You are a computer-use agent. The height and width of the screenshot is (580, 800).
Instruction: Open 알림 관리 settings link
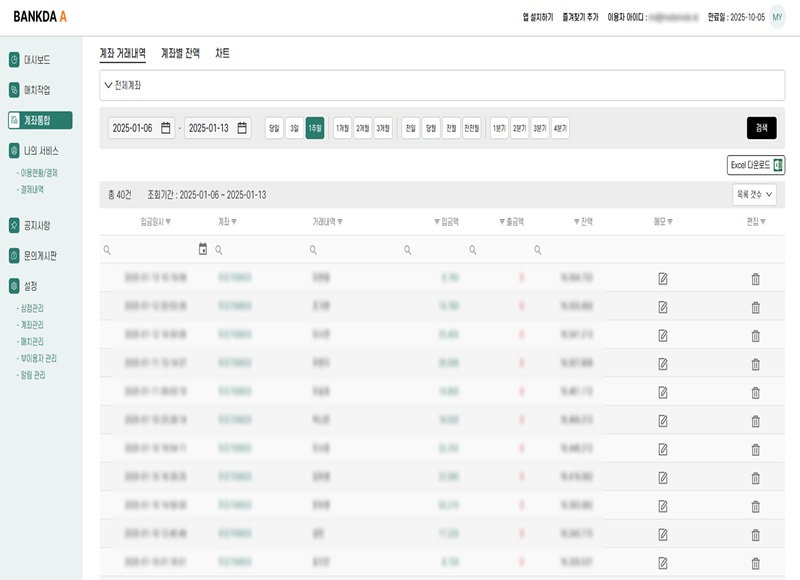[x=32, y=375]
